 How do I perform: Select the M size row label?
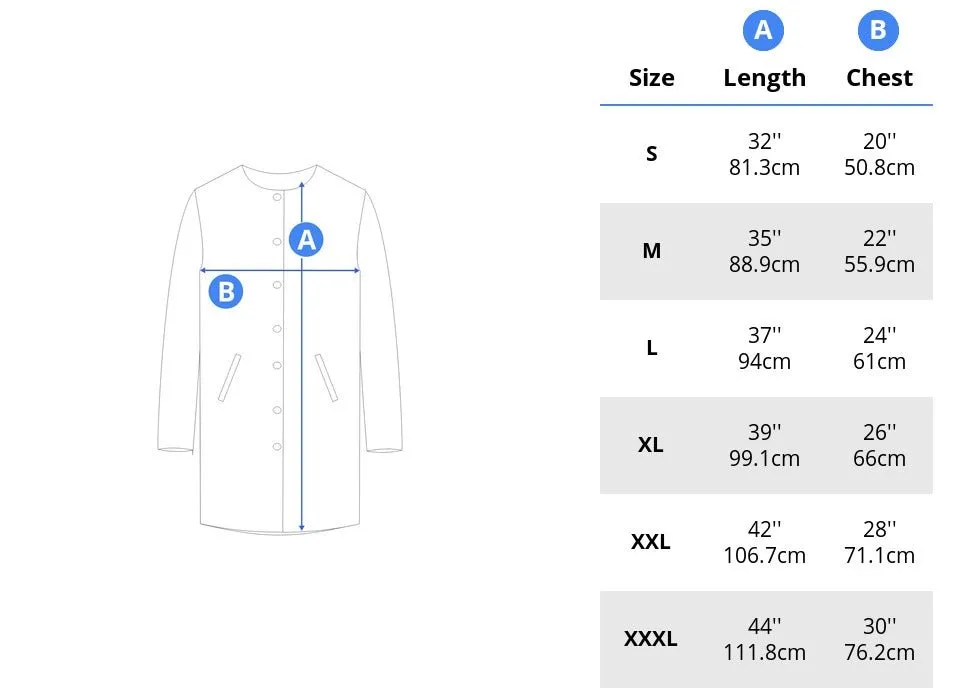point(652,250)
